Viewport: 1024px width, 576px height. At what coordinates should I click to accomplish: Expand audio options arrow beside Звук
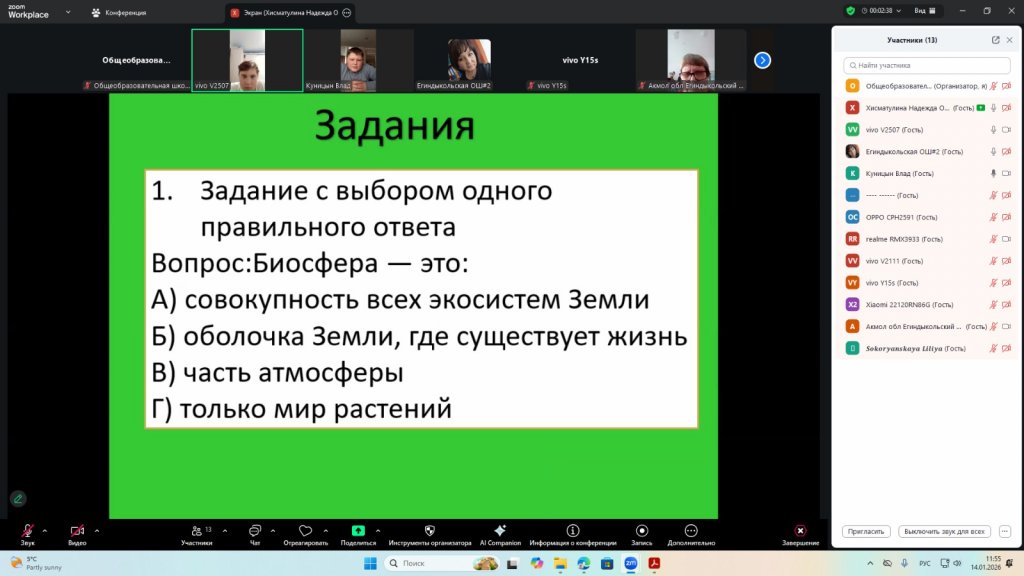pos(44,531)
